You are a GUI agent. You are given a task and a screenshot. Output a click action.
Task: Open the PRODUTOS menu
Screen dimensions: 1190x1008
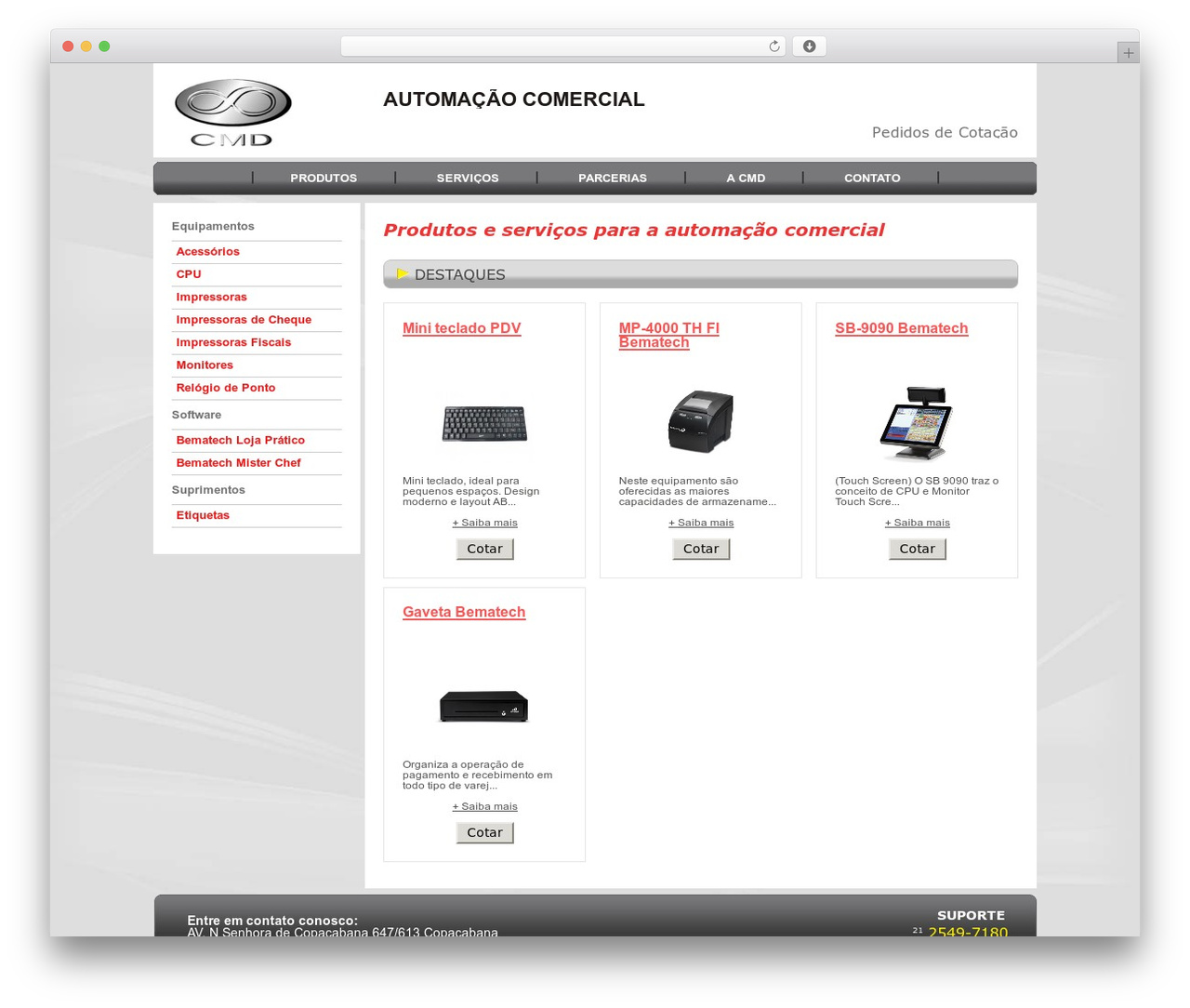tap(324, 178)
